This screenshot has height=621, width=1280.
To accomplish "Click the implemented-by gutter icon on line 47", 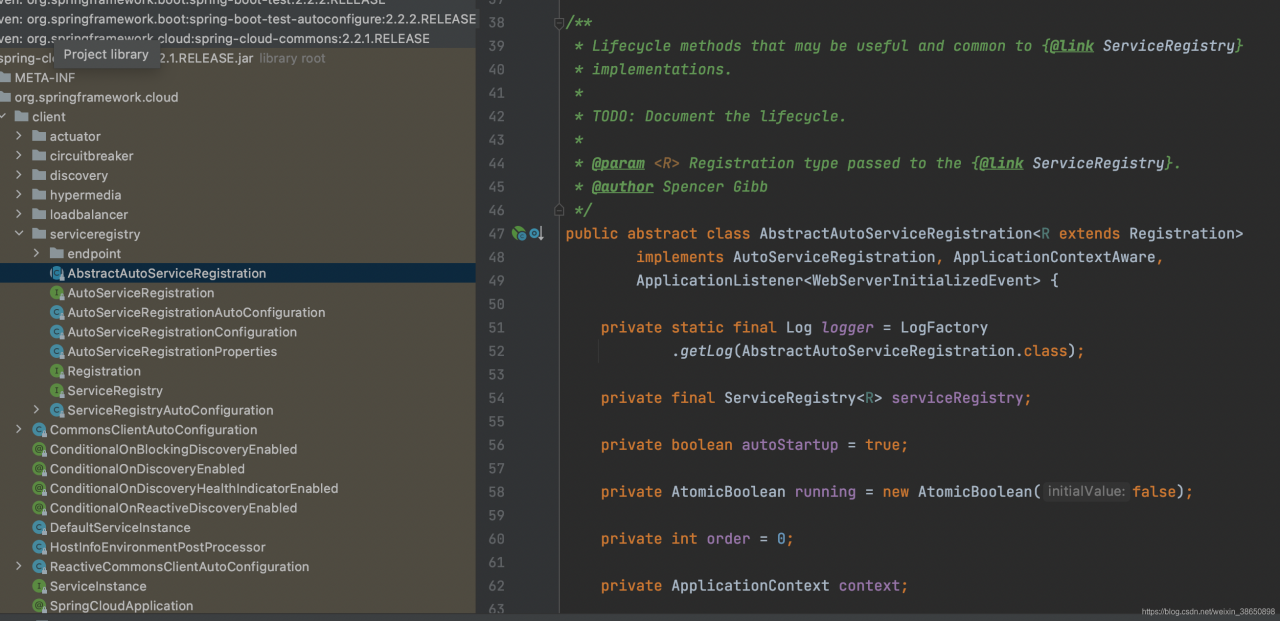I will pyautogui.click(x=536, y=234).
